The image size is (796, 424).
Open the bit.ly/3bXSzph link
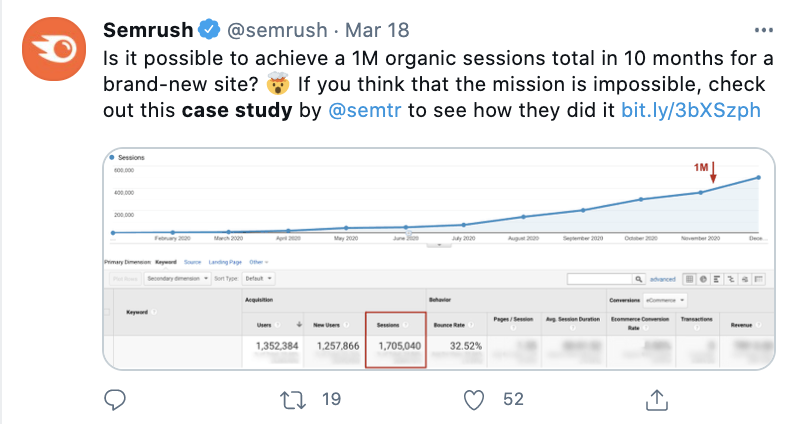point(691,110)
